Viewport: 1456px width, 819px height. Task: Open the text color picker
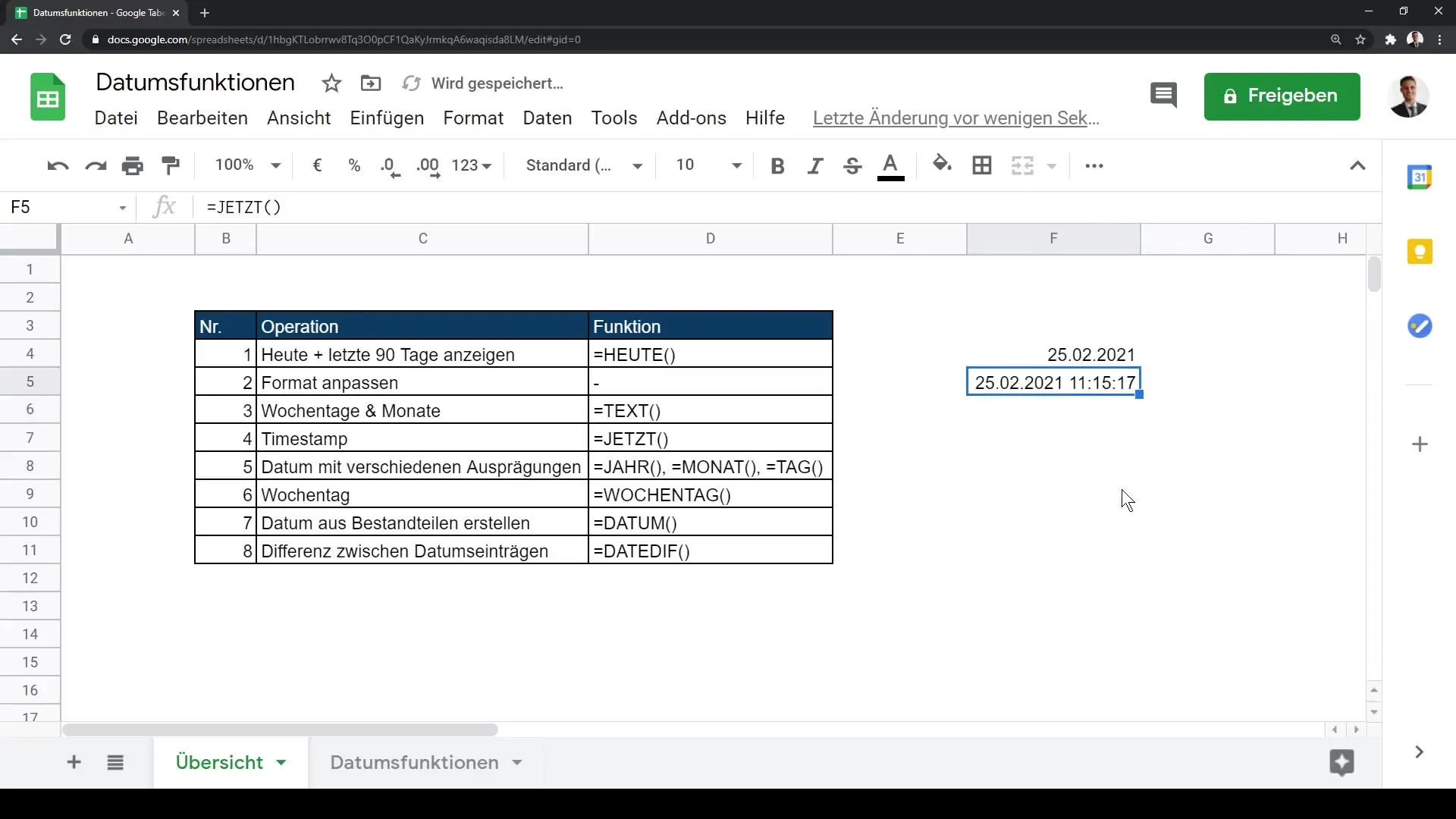pos(891,167)
